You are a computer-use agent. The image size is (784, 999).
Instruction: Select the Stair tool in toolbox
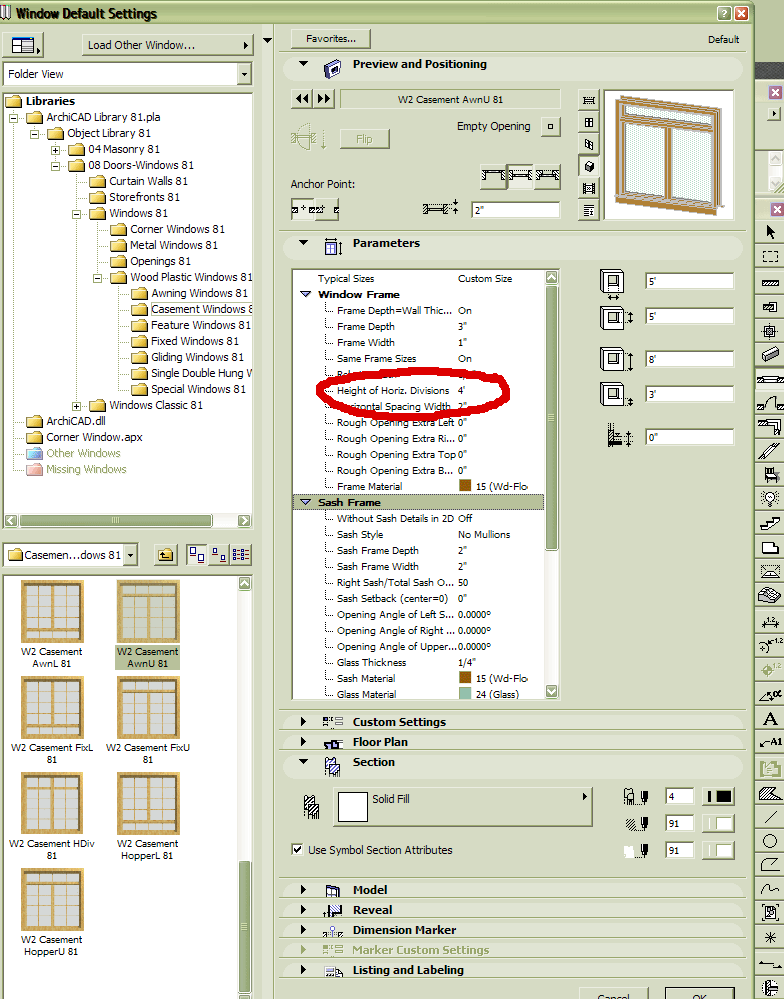click(x=770, y=522)
